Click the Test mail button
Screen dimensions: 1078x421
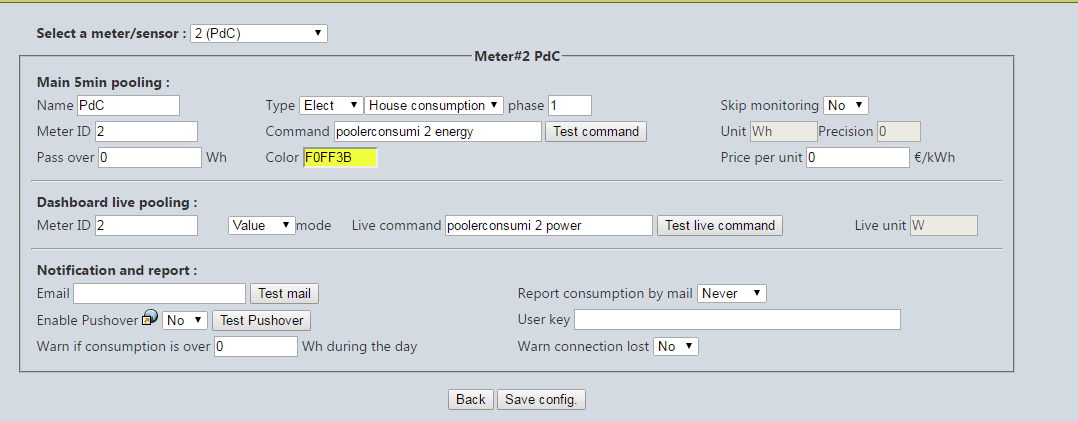(284, 293)
